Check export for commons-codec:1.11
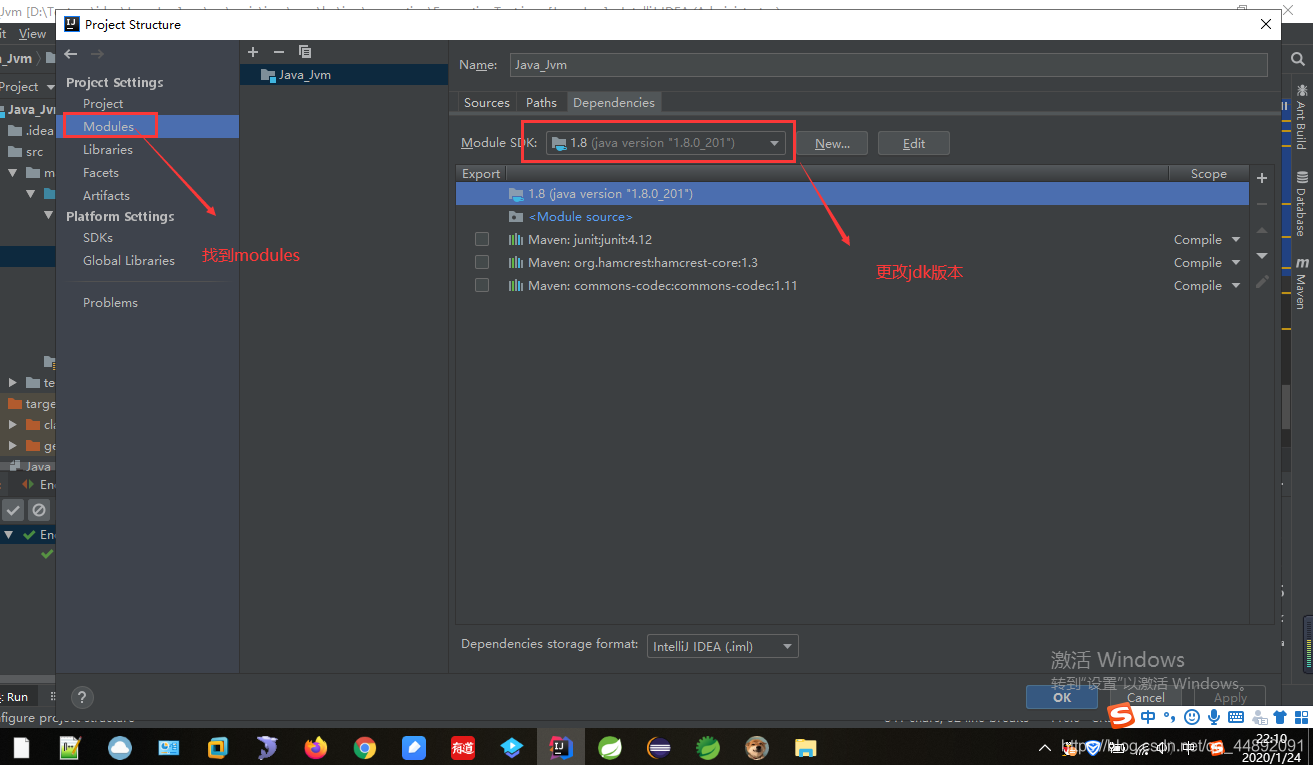The height and width of the screenshot is (765, 1313). 482,285
